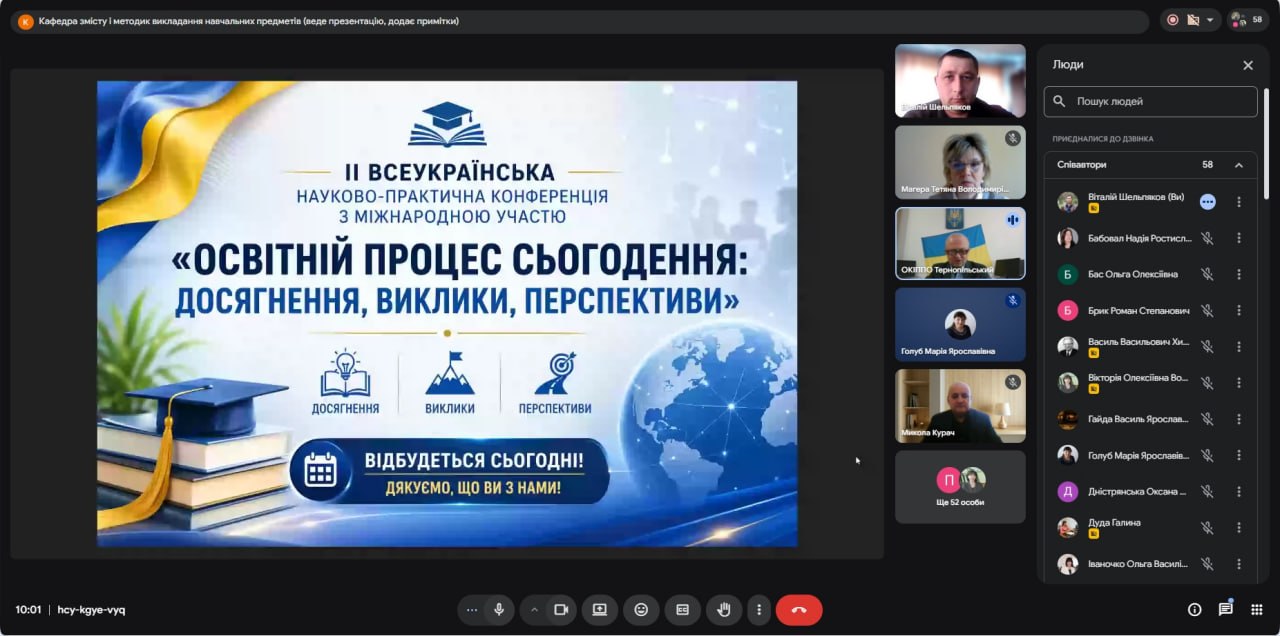Open the activities grid icon
1280x636 pixels.
pyautogui.click(x=1256, y=609)
